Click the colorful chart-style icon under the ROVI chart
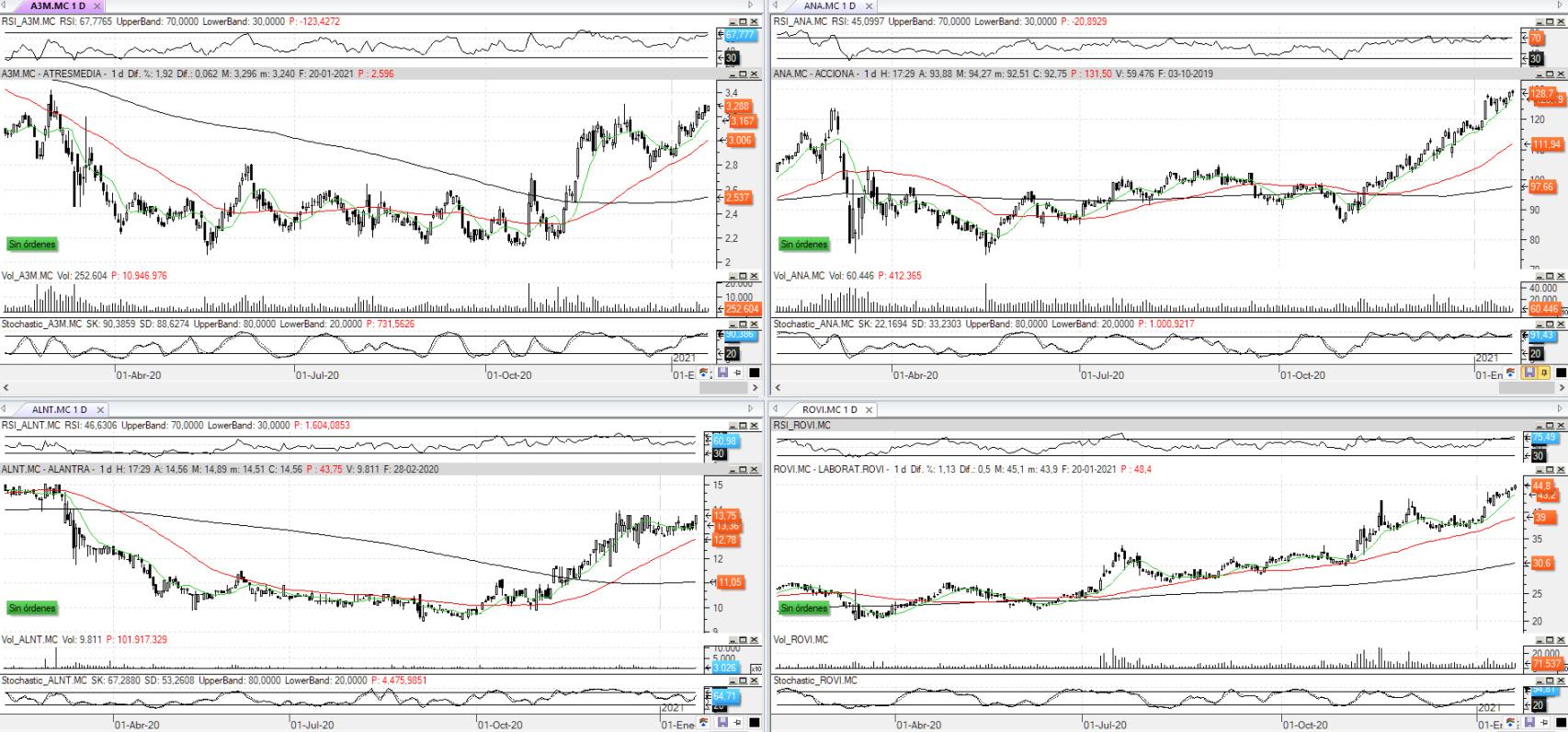 pyautogui.click(x=1512, y=724)
